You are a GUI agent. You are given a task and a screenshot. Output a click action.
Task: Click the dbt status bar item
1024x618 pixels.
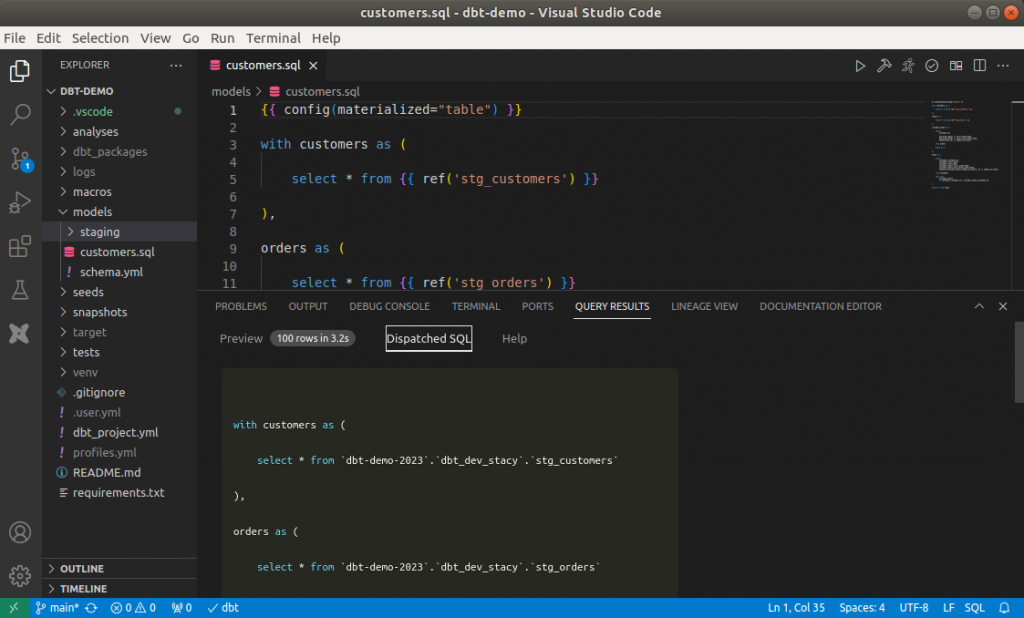click(223, 608)
